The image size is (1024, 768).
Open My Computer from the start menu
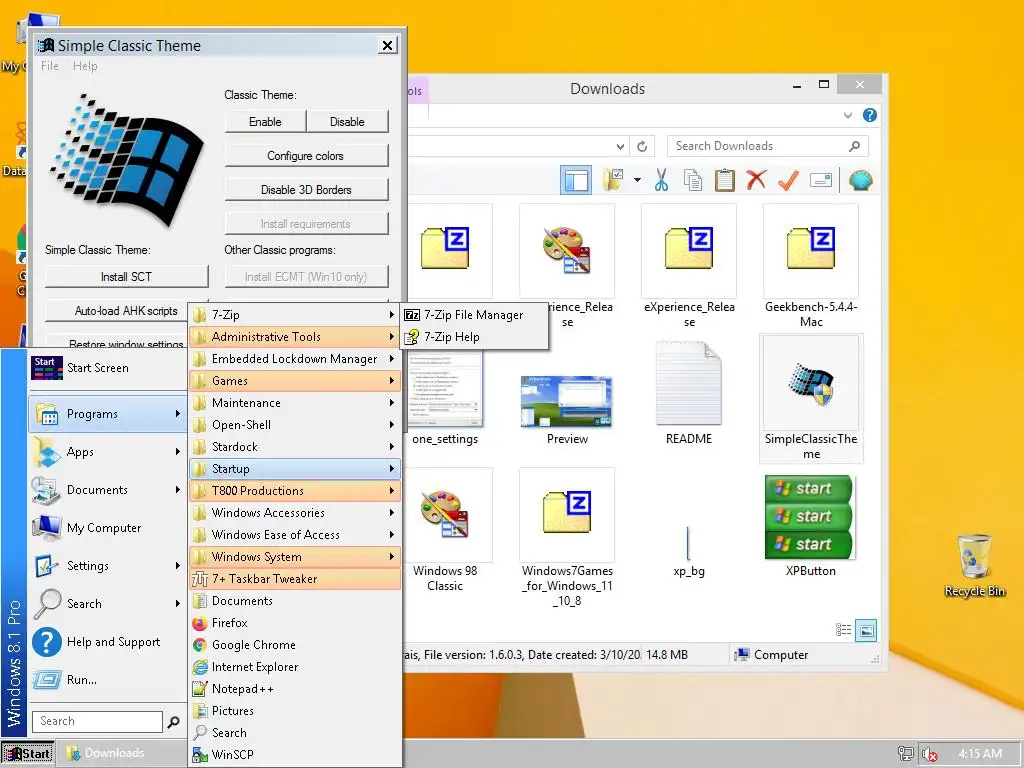[x=106, y=528]
